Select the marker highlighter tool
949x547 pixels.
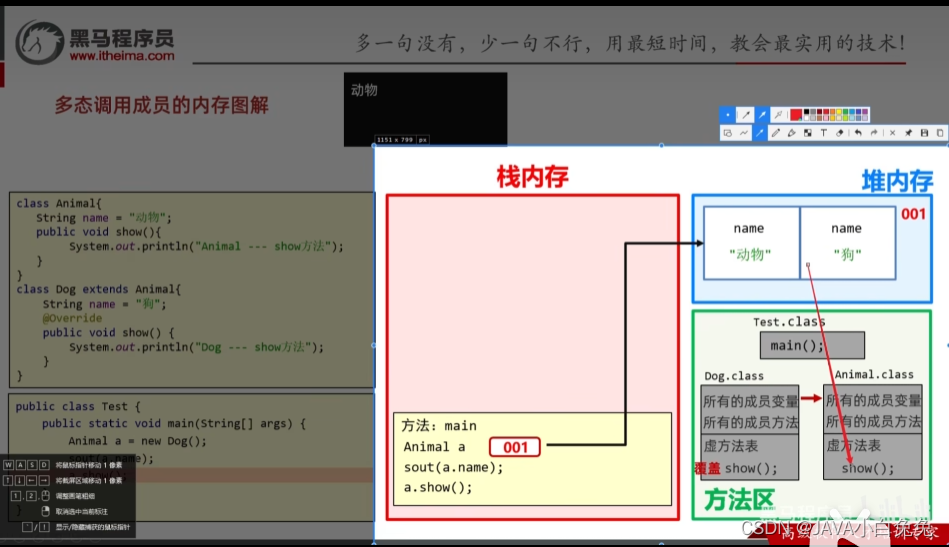point(792,133)
